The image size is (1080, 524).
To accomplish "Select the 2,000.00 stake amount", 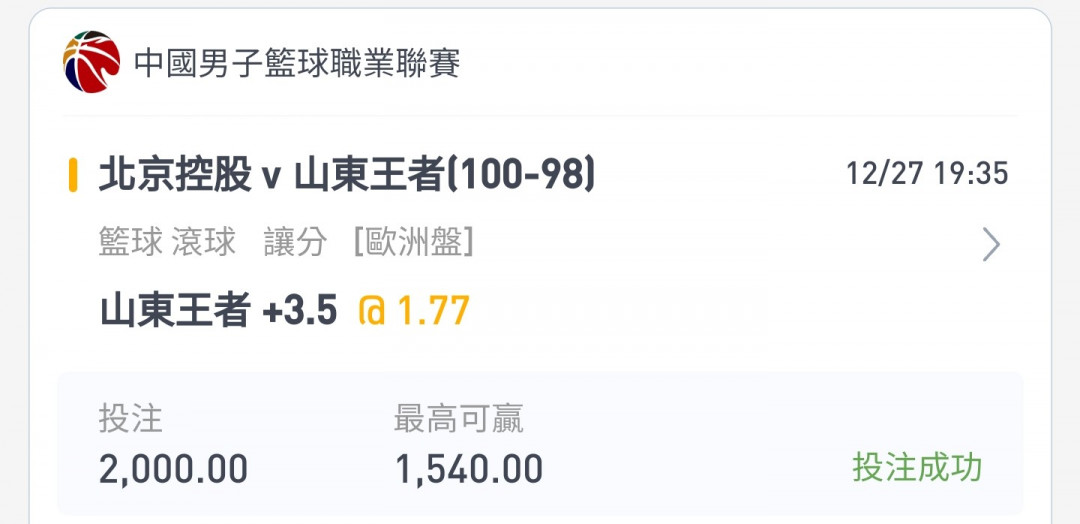I will (x=174, y=469).
